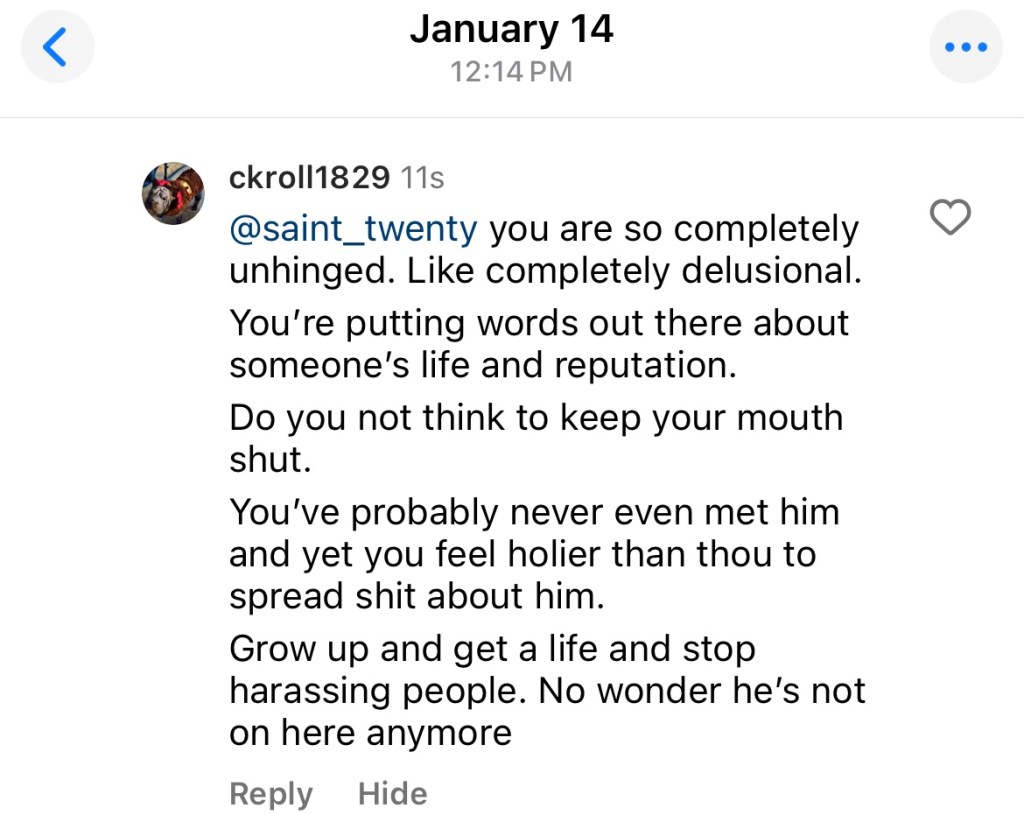
Task: Like the comment with the heart icon
Action: (950, 217)
